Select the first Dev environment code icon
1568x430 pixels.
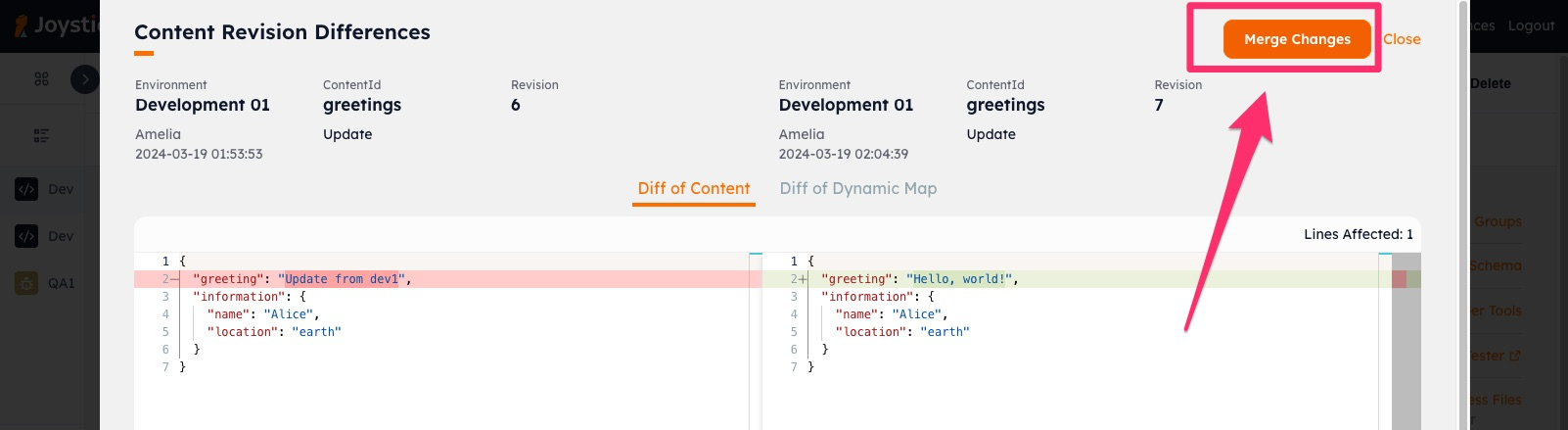pos(26,189)
